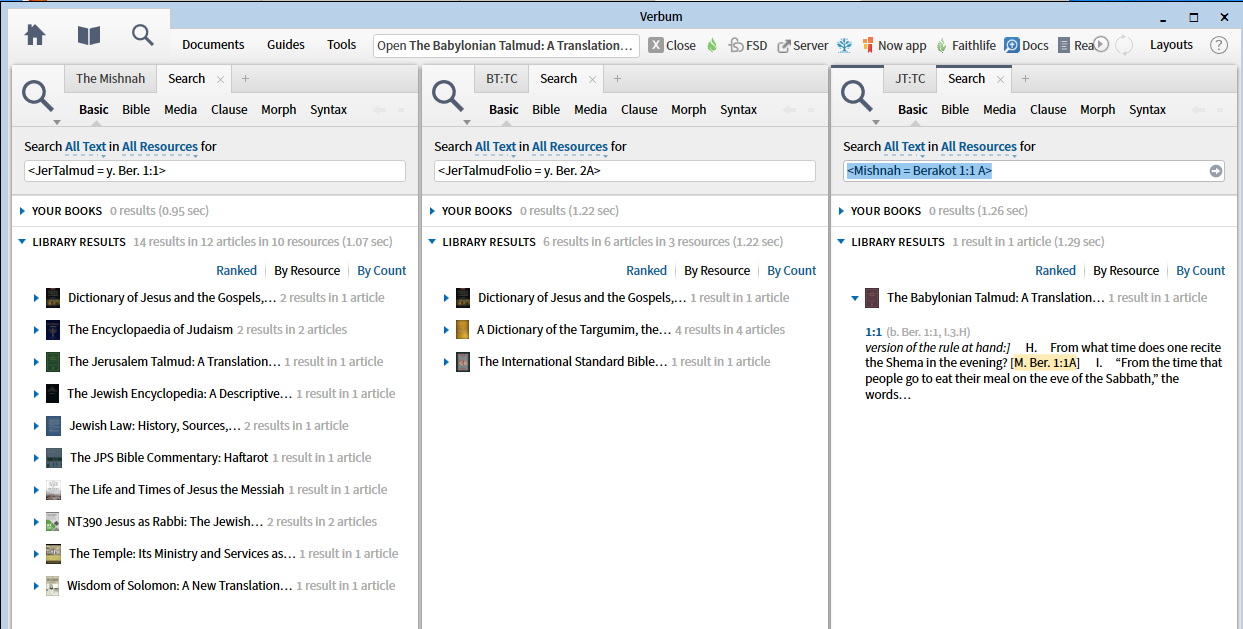Image resolution: width=1243 pixels, height=629 pixels.
Task: Click the blue tree shortcut icon
Action: click(x=844, y=45)
